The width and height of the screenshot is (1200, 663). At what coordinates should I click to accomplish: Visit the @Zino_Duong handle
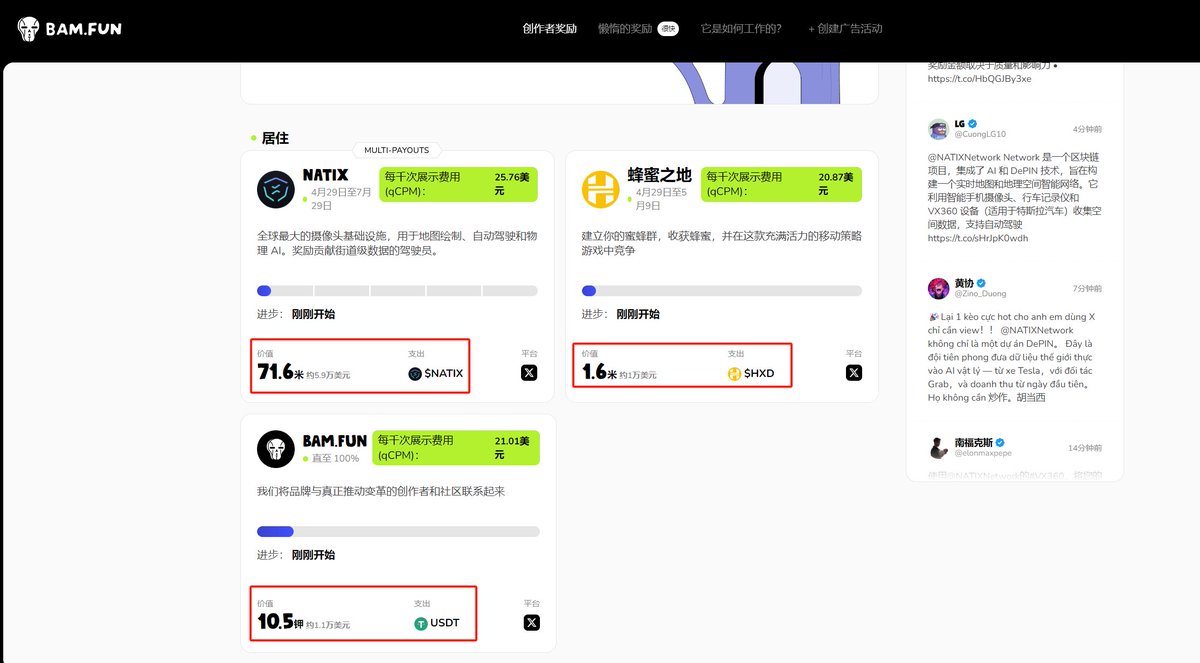tap(981, 294)
